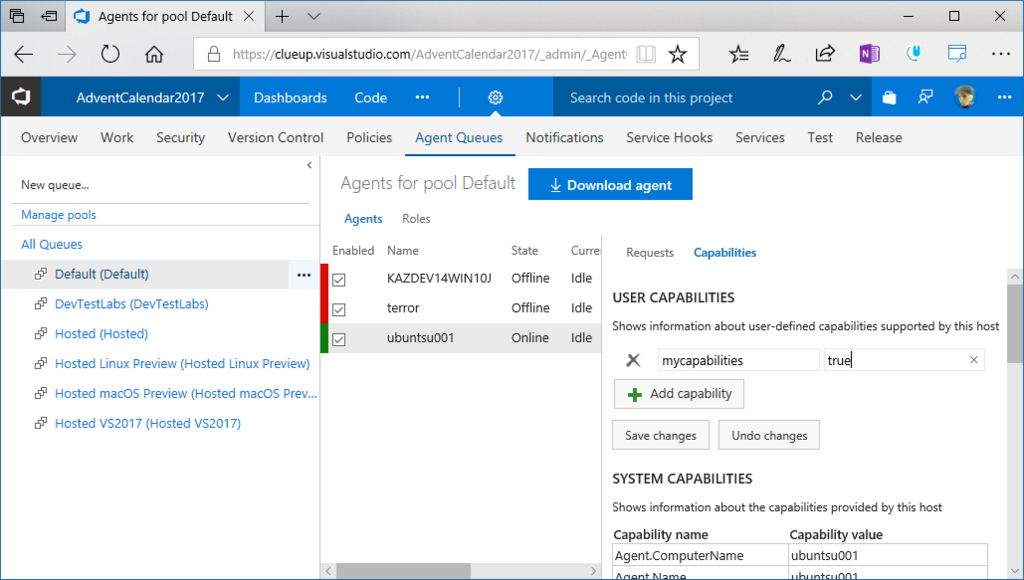
Task: Click the OneNote extension icon
Action: pos(869,54)
